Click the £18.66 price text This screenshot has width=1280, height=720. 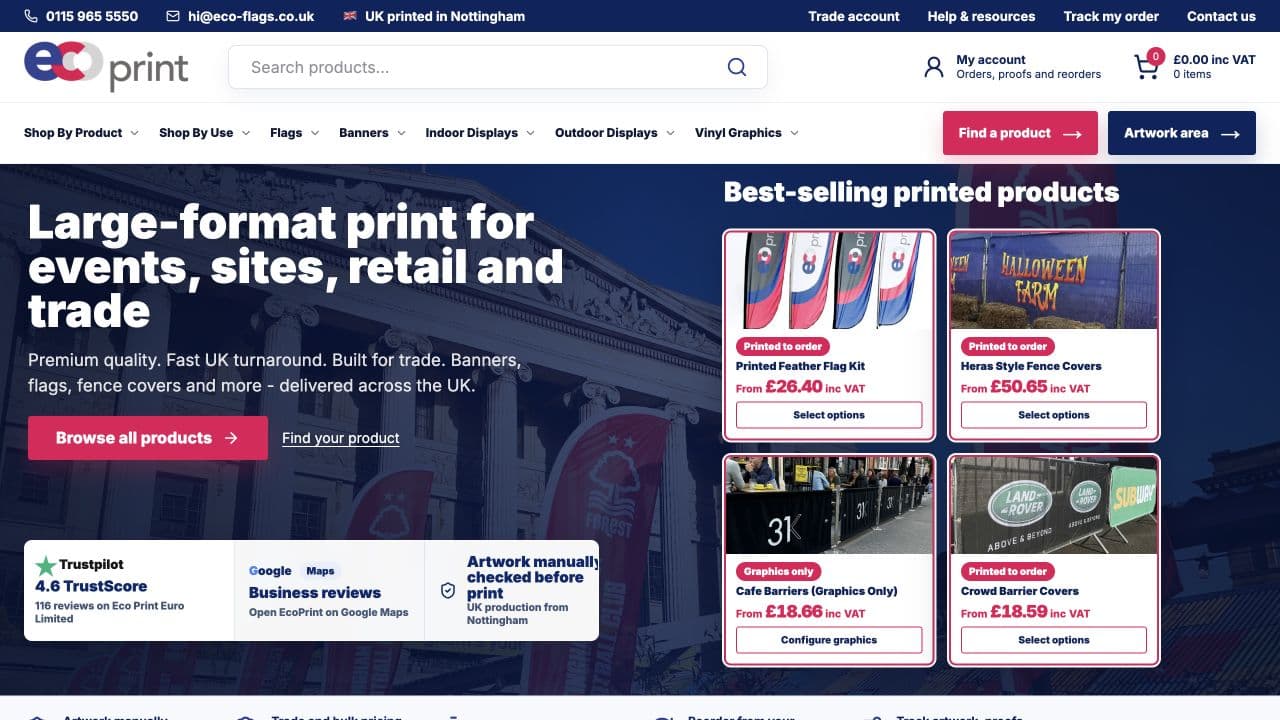click(793, 612)
